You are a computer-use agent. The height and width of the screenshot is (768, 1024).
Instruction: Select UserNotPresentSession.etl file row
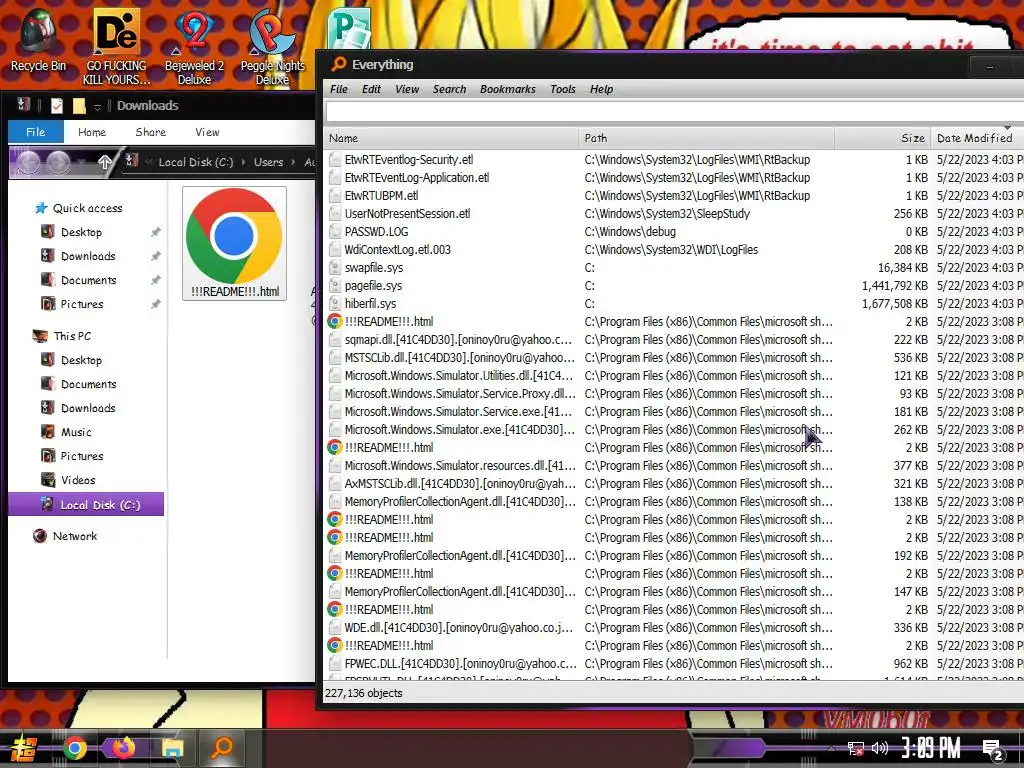[675, 214]
